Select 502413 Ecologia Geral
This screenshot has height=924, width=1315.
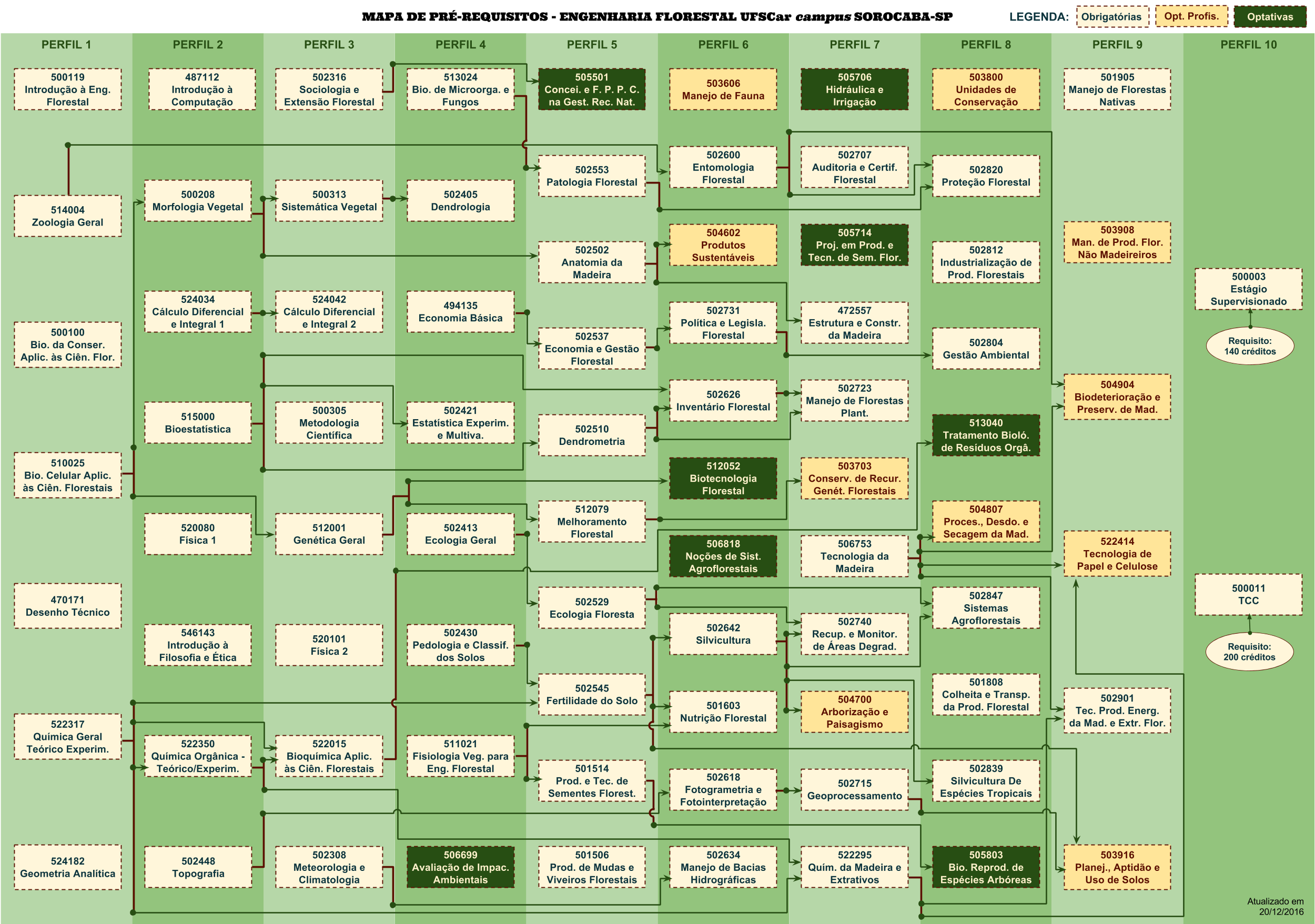pyautogui.click(x=460, y=534)
